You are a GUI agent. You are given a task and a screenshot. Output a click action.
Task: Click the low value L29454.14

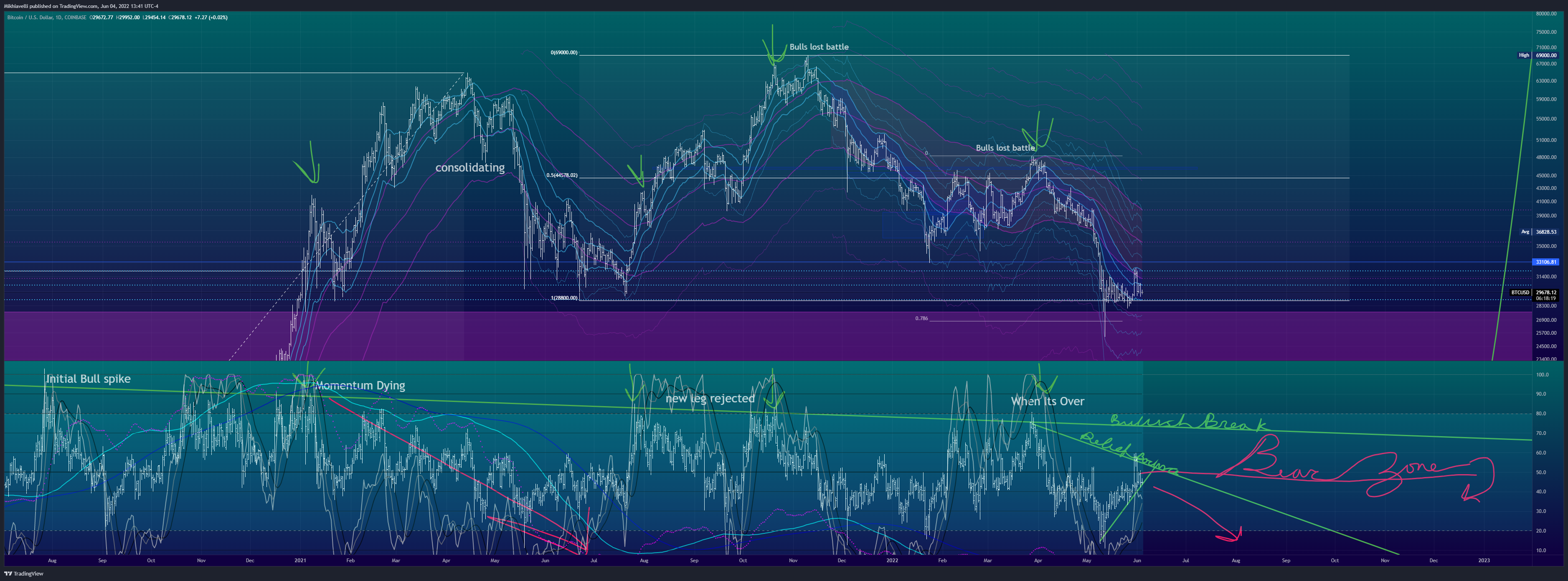pyautogui.click(x=154, y=18)
